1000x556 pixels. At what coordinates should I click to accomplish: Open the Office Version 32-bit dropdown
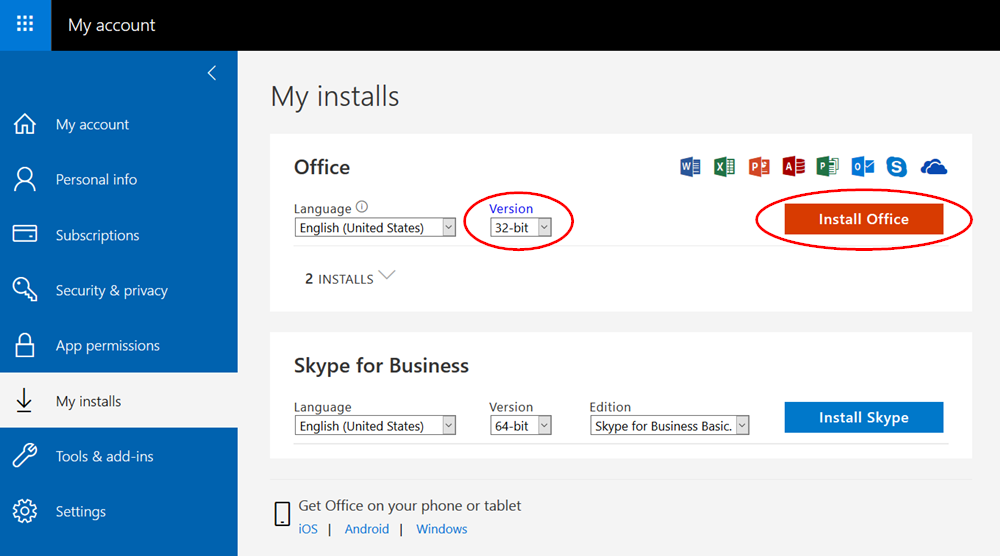[x=520, y=228]
